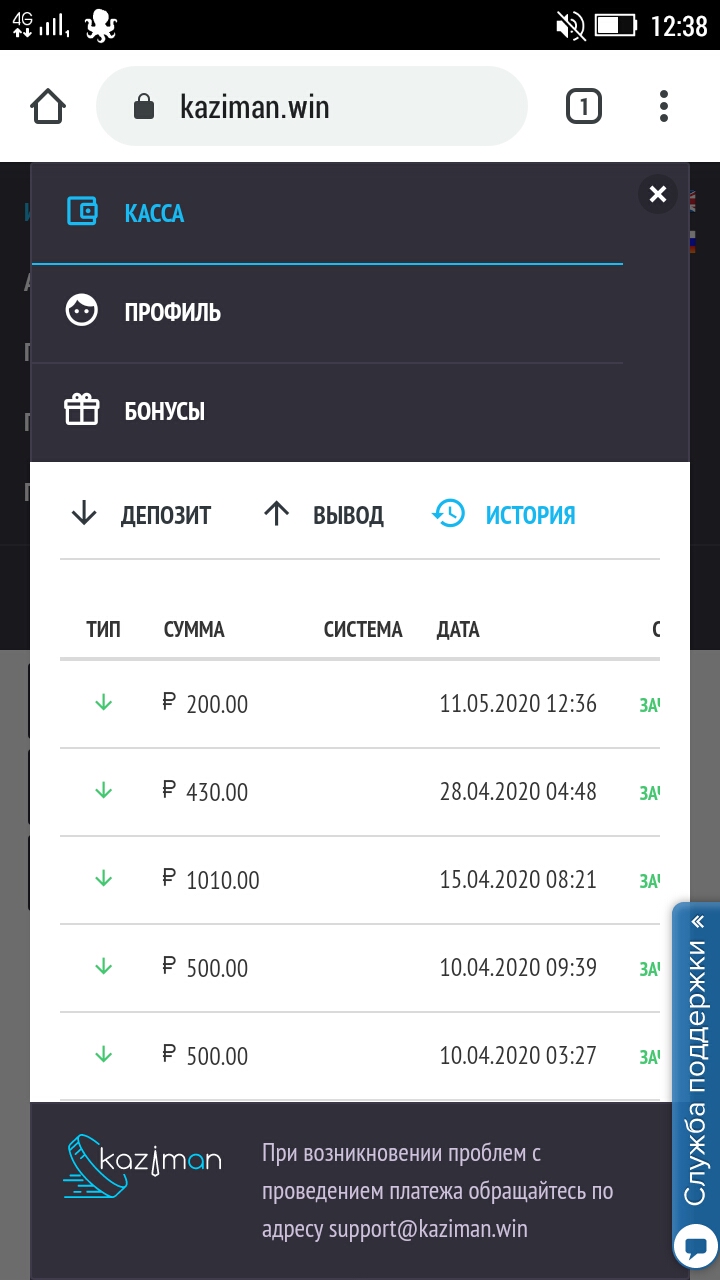Open the browser three-dot menu
Image resolution: width=720 pixels, height=1280 pixels.
[664, 106]
